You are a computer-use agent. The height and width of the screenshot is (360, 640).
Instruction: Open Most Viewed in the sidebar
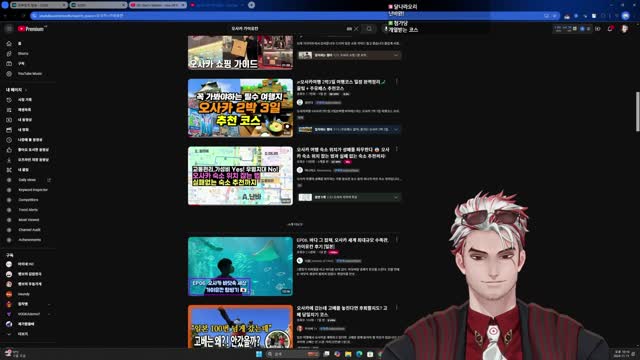(28, 220)
